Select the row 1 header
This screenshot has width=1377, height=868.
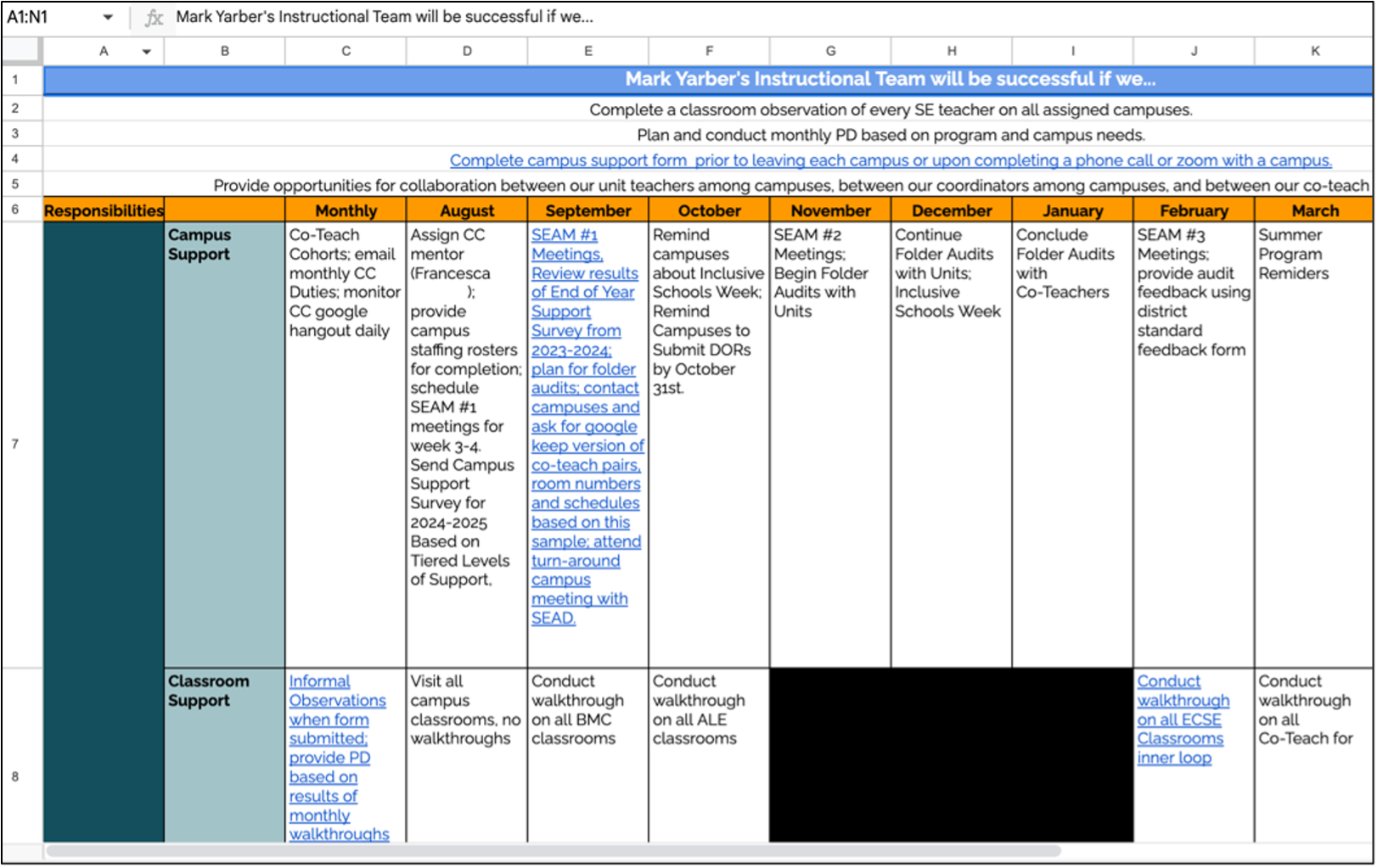pyautogui.click(x=15, y=80)
